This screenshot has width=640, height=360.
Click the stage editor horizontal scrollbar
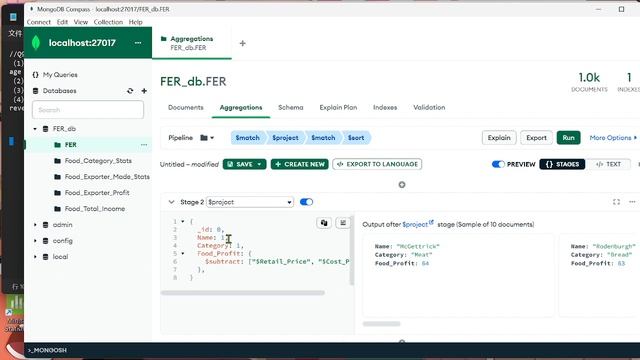click(243, 293)
